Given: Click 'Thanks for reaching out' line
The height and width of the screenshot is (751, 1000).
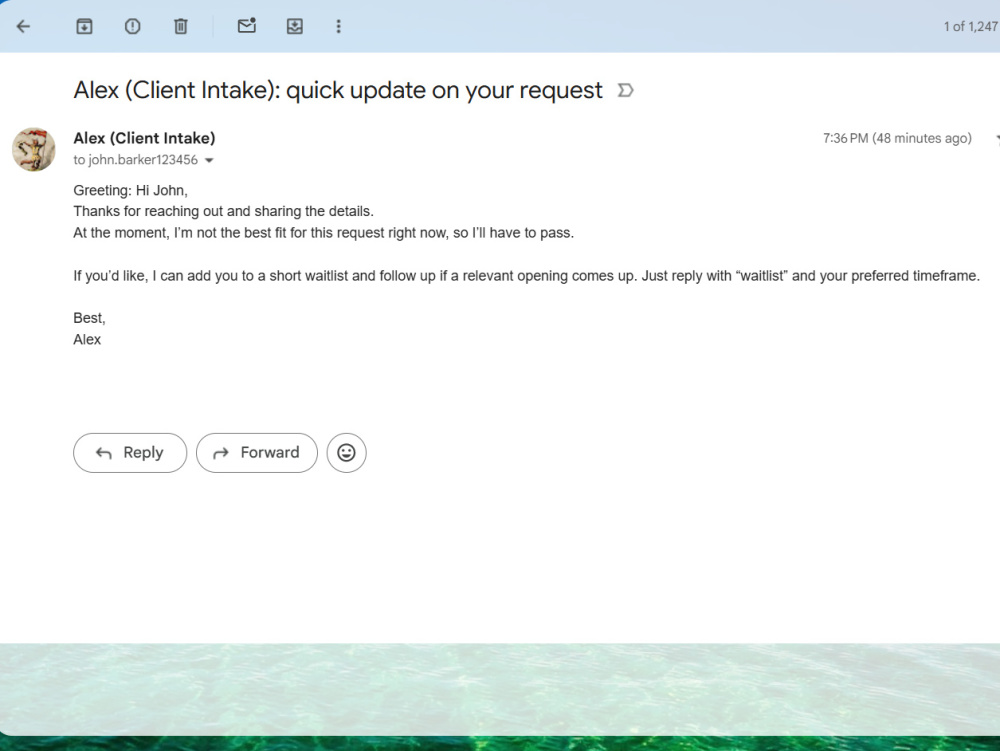Looking at the screenshot, I should click(223, 212).
